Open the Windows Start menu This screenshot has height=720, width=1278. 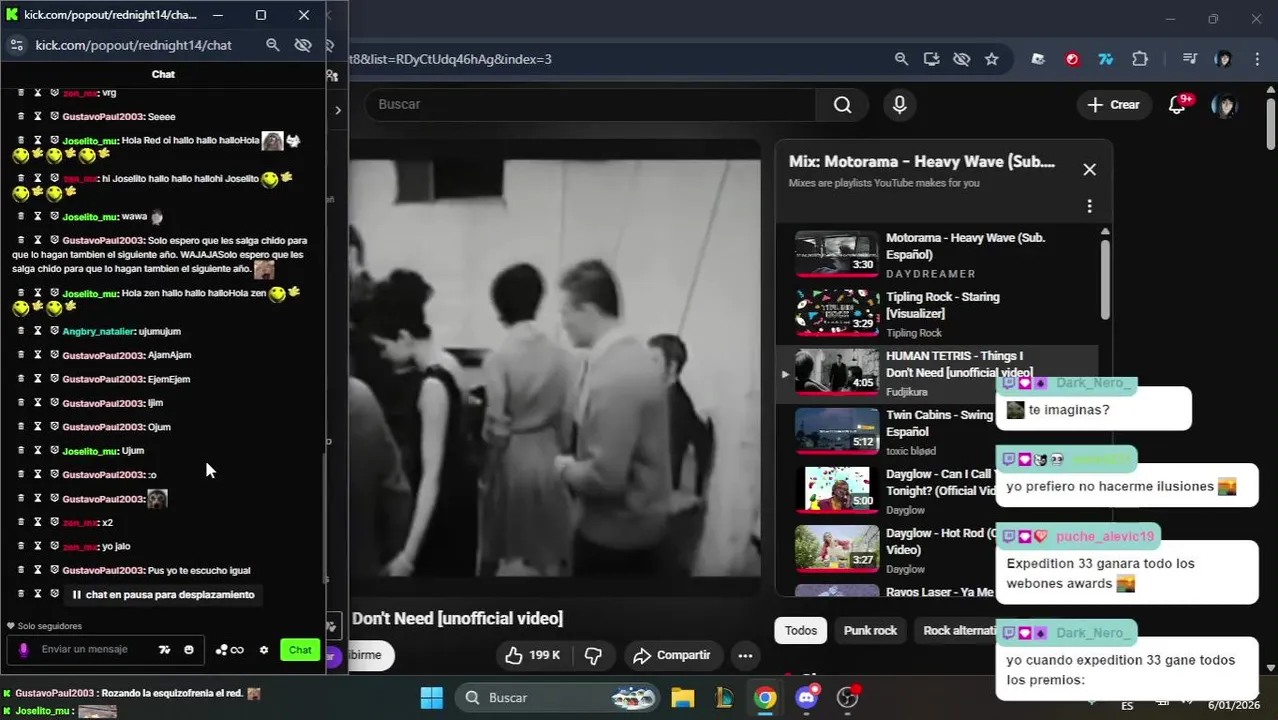[x=431, y=698]
